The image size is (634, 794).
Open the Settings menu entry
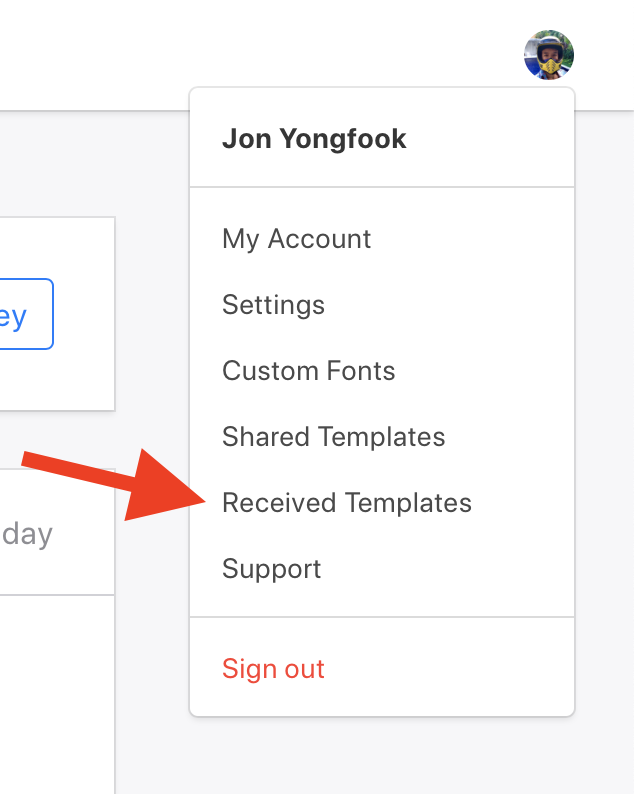tap(273, 305)
